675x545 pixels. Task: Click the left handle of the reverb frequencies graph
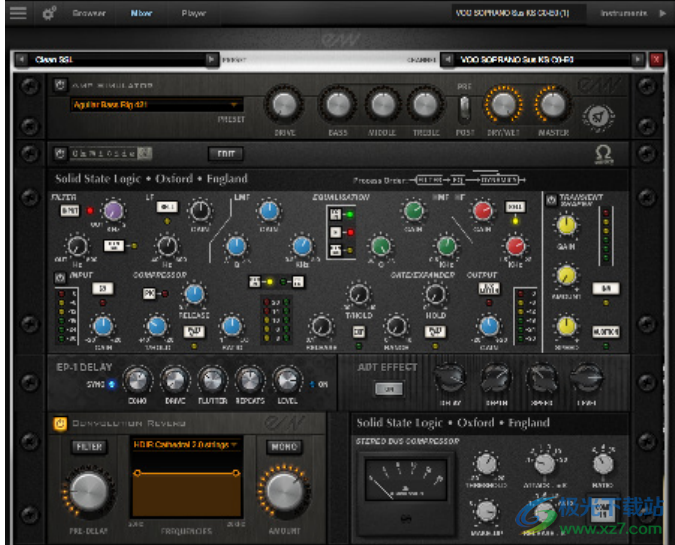pyautogui.click(x=137, y=473)
